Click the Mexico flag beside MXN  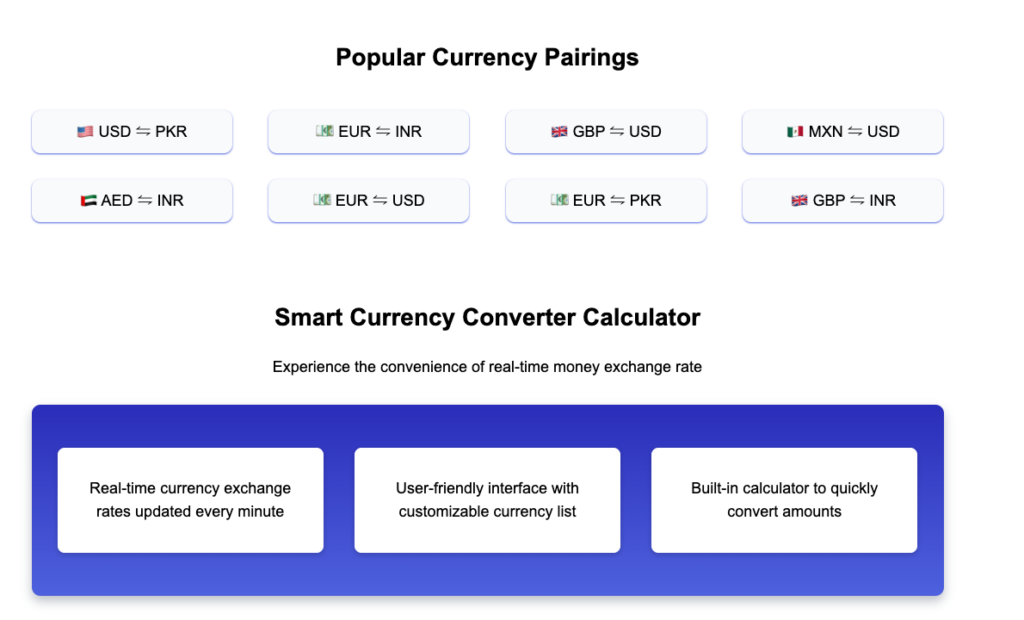[x=795, y=132]
